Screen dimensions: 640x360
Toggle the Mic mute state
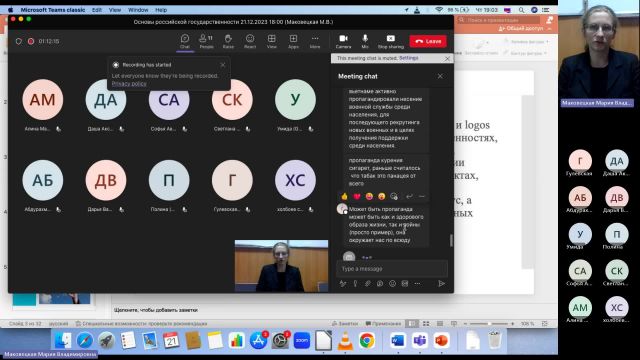pos(365,41)
